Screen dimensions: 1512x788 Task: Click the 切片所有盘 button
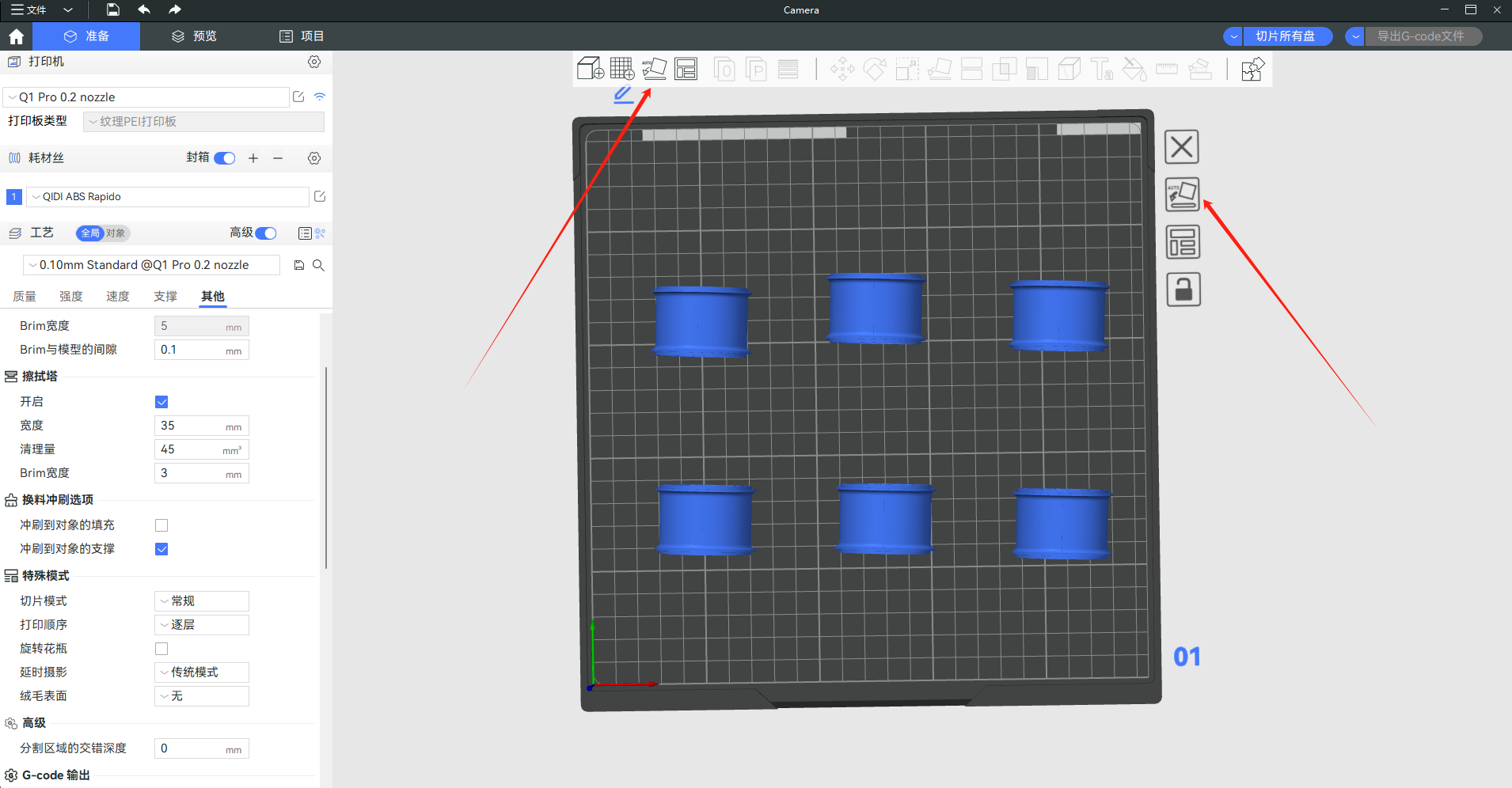(1285, 36)
